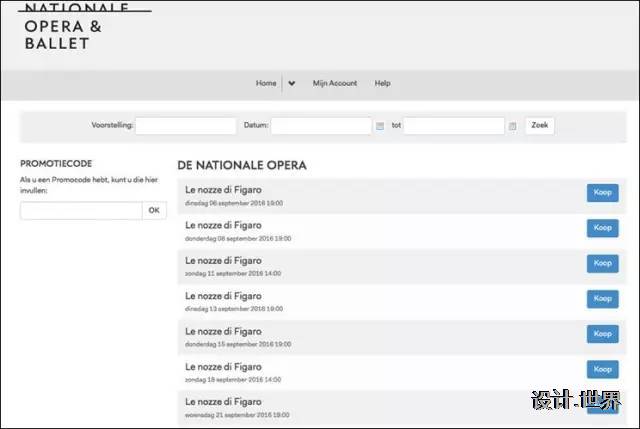Select Le nozze di Figaro title on woensdag 21
The width and height of the screenshot is (640, 429).
click(223, 402)
